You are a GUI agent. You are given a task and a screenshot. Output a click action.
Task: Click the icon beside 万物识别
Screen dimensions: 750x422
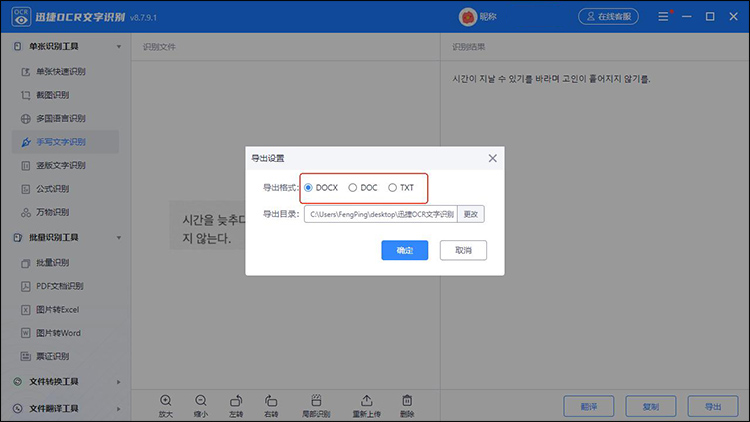coord(26,212)
